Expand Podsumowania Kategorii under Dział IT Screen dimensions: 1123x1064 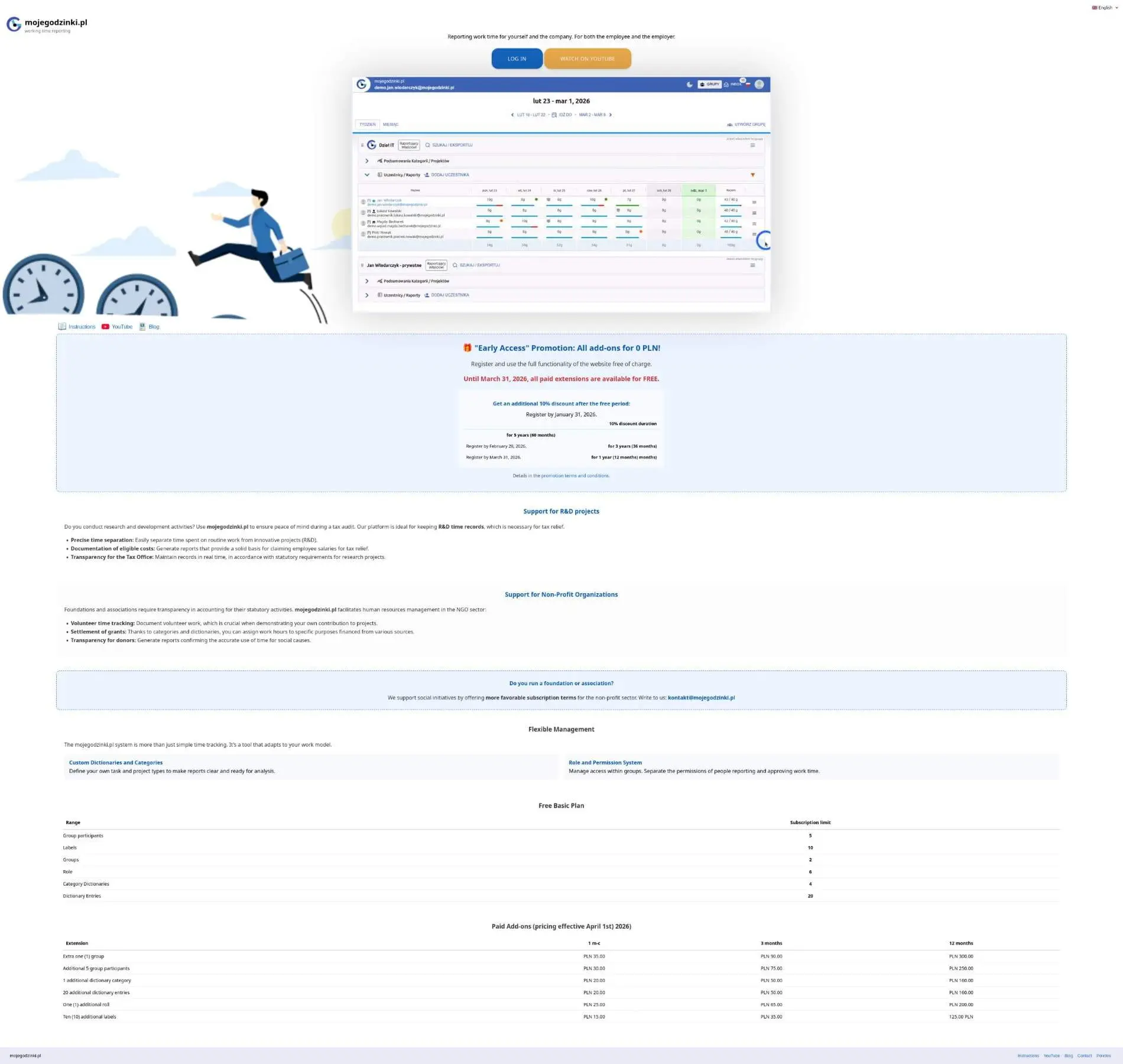[366, 161]
